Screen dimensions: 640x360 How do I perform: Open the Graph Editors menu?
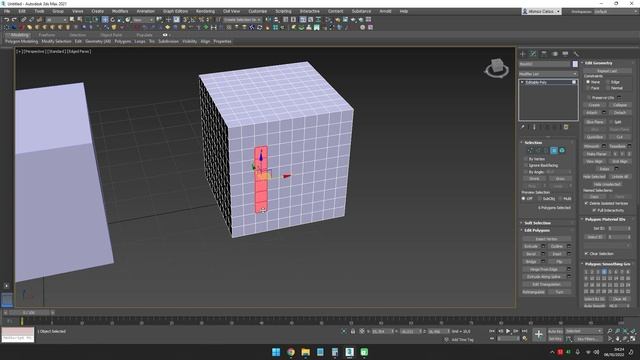pos(176,11)
